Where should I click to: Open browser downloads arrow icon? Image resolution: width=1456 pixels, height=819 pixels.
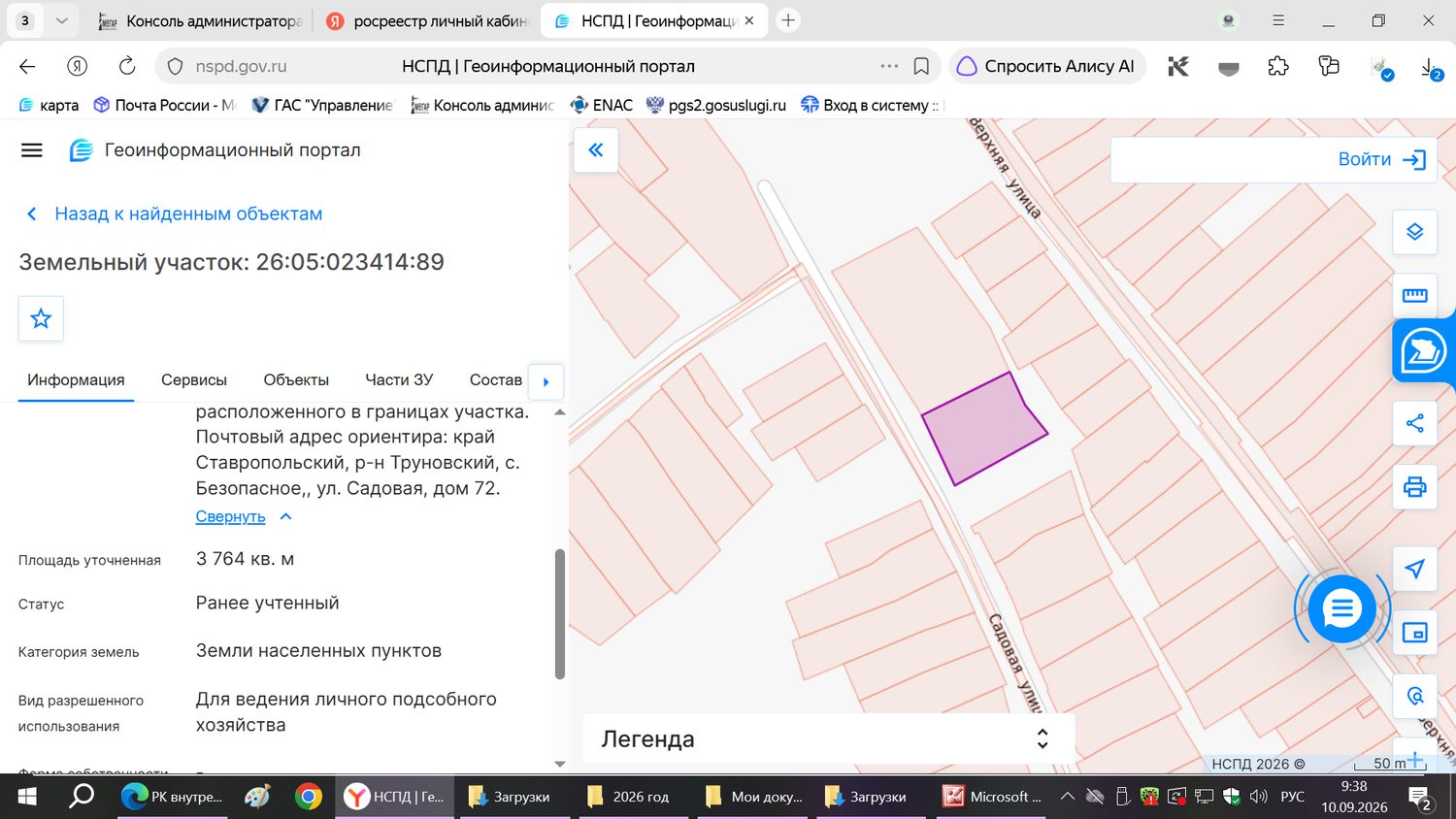(x=1429, y=66)
